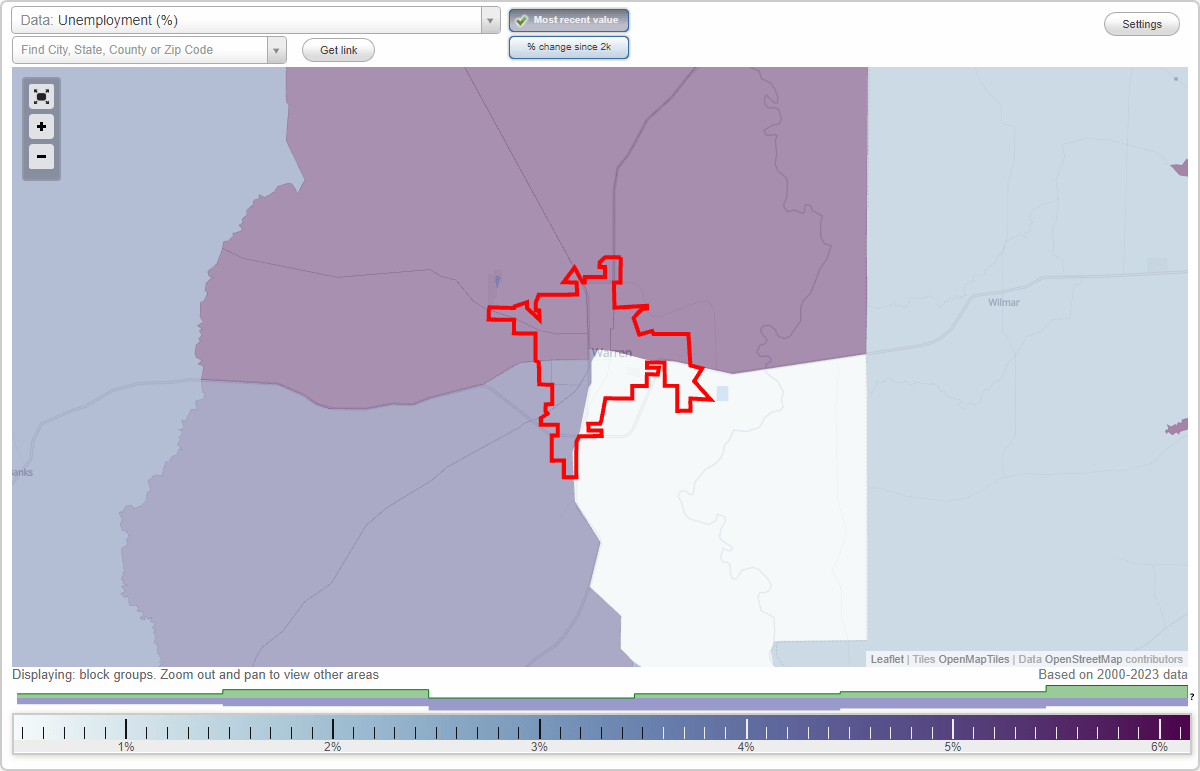Open the location search dropdown arrow
This screenshot has width=1200, height=771.
click(277, 50)
